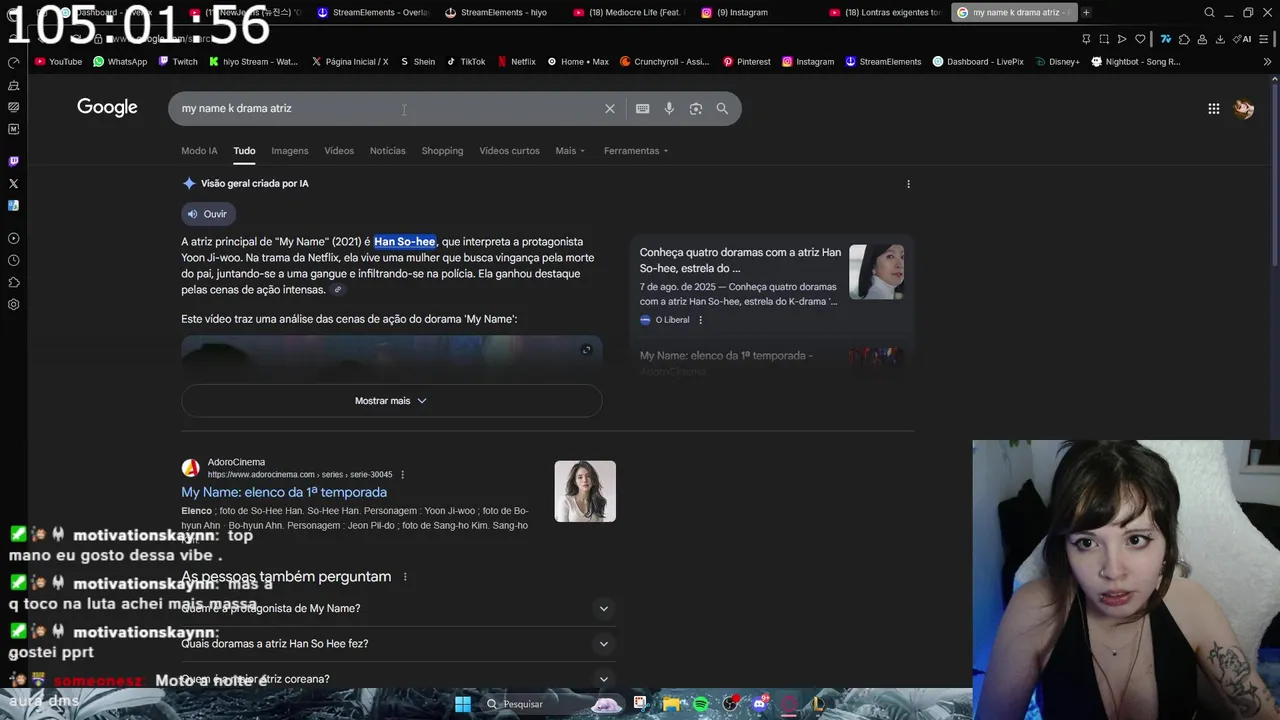The width and height of the screenshot is (1280, 720).
Task: Open the Google apps grid
Action: (1214, 109)
